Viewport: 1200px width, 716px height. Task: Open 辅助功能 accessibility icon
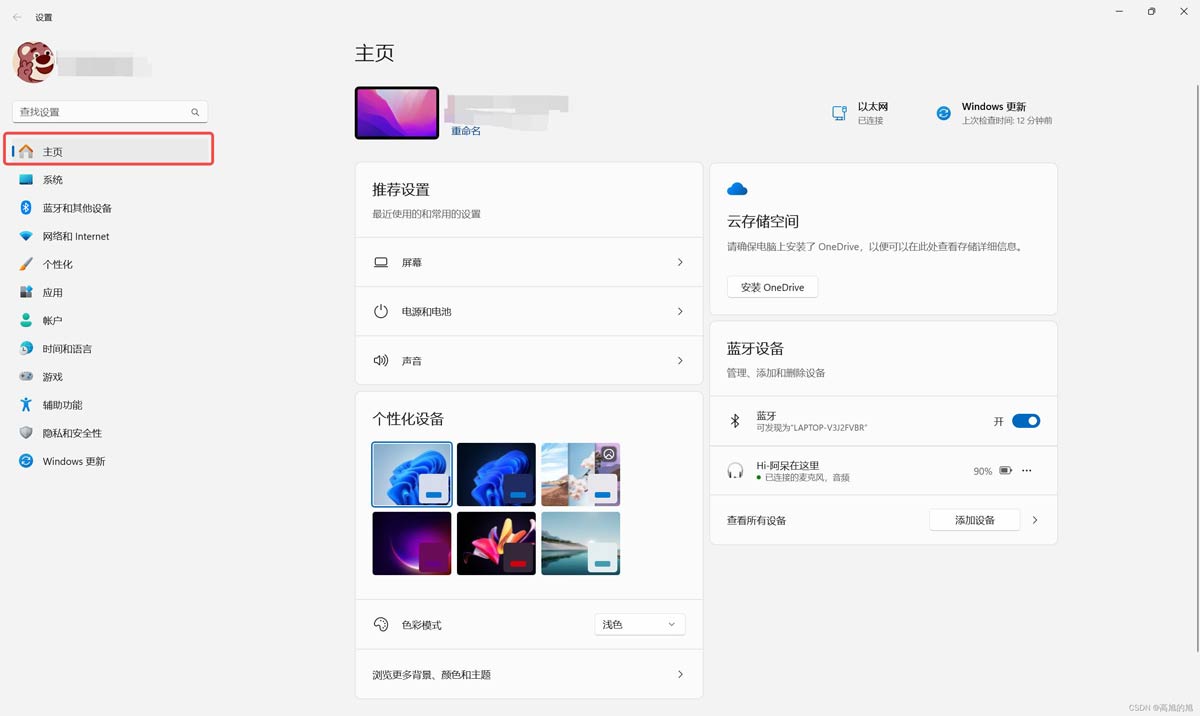pyautogui.click(x=26, y=405)
